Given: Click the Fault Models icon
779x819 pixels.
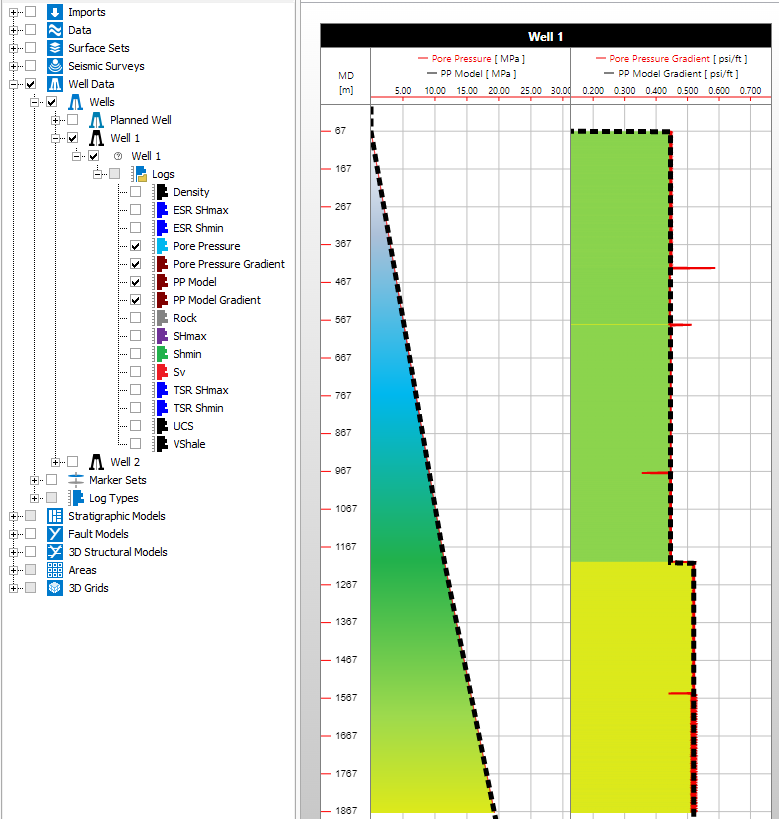Looking at the screenshot, I should [55, 534].
